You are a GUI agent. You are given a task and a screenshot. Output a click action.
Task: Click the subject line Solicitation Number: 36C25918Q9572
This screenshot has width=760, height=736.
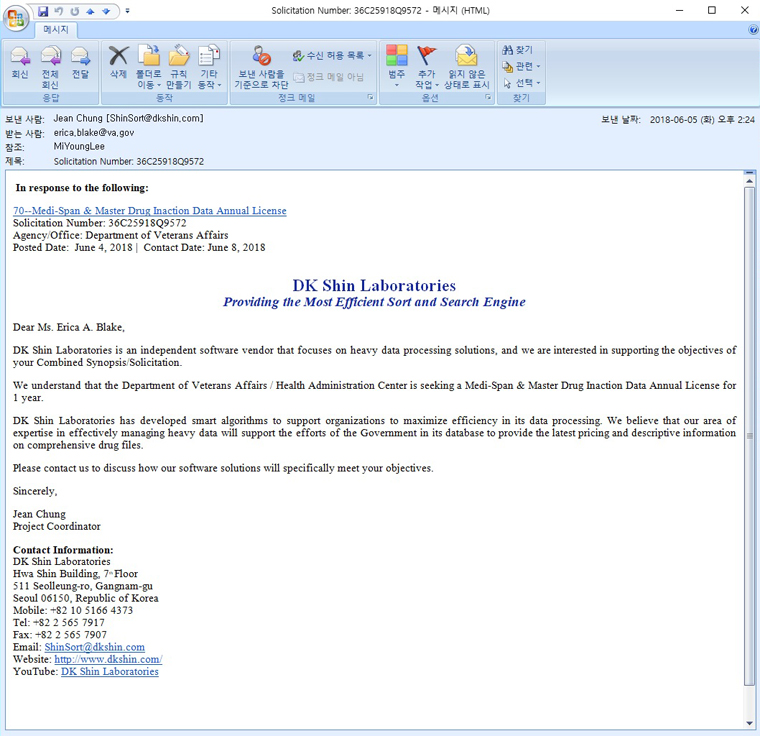pos(129,161)
